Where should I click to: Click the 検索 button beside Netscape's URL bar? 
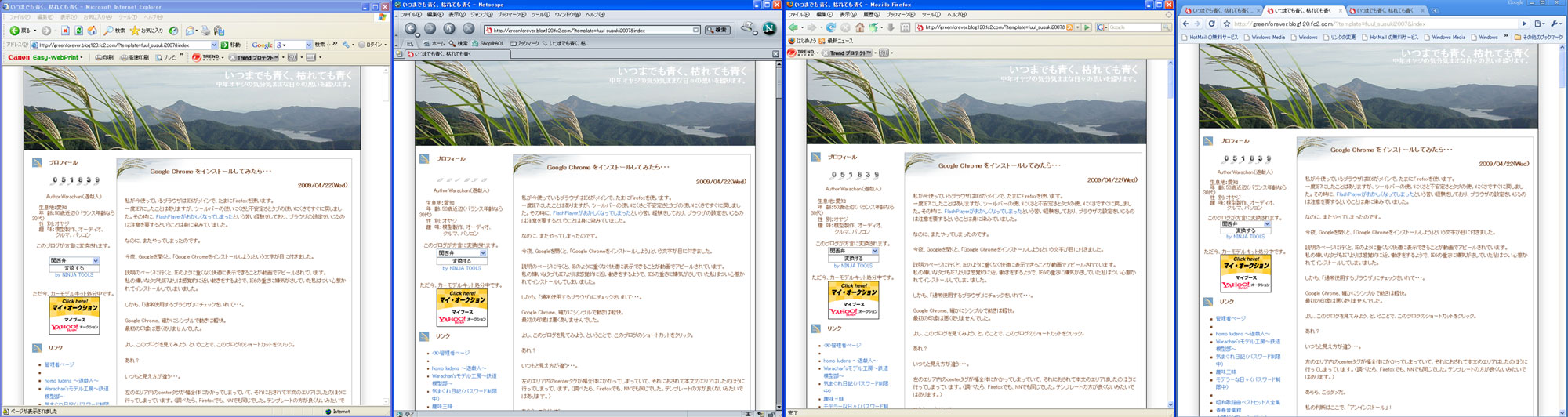717,30
